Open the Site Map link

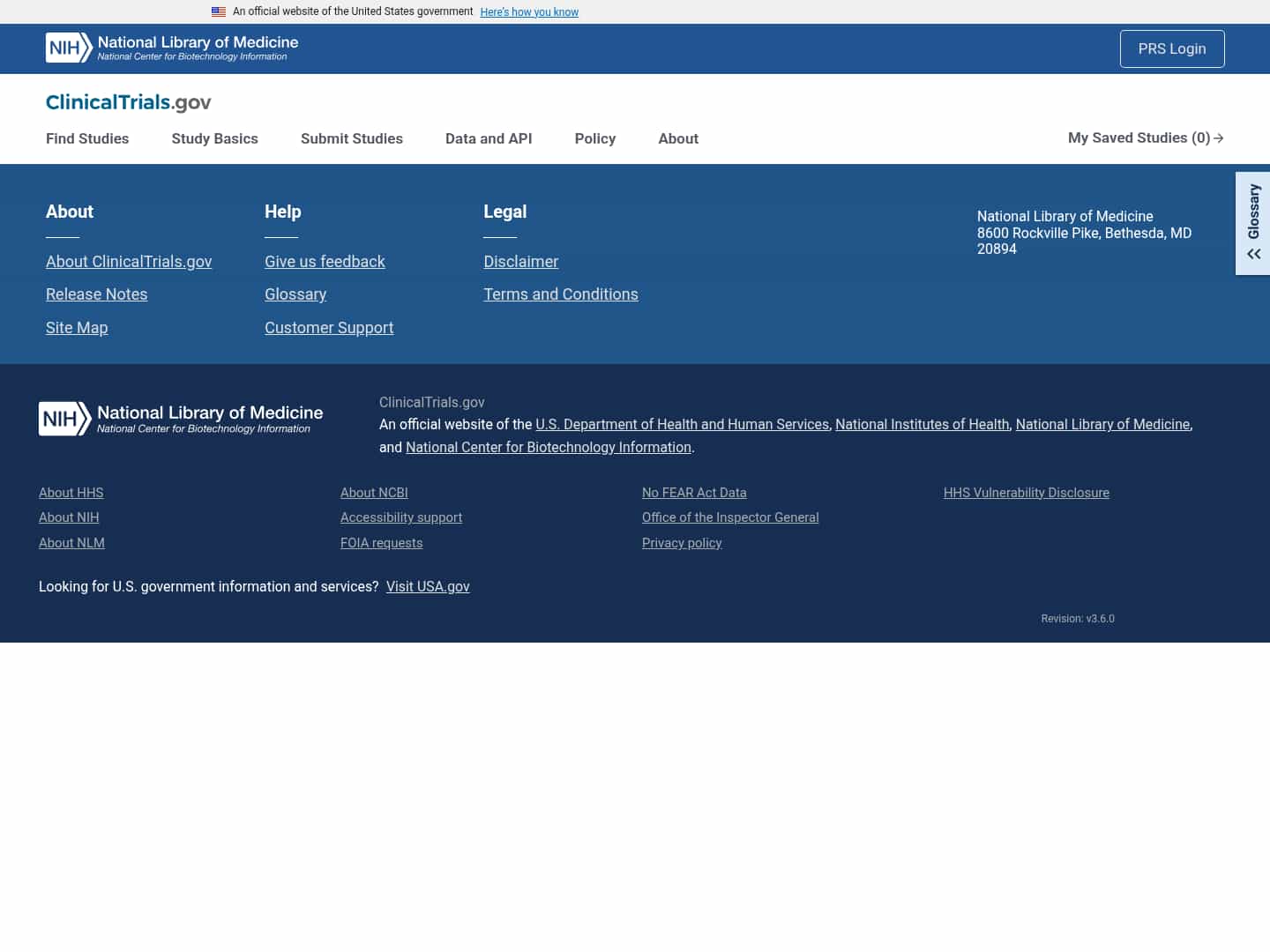(x=77, y=328)
